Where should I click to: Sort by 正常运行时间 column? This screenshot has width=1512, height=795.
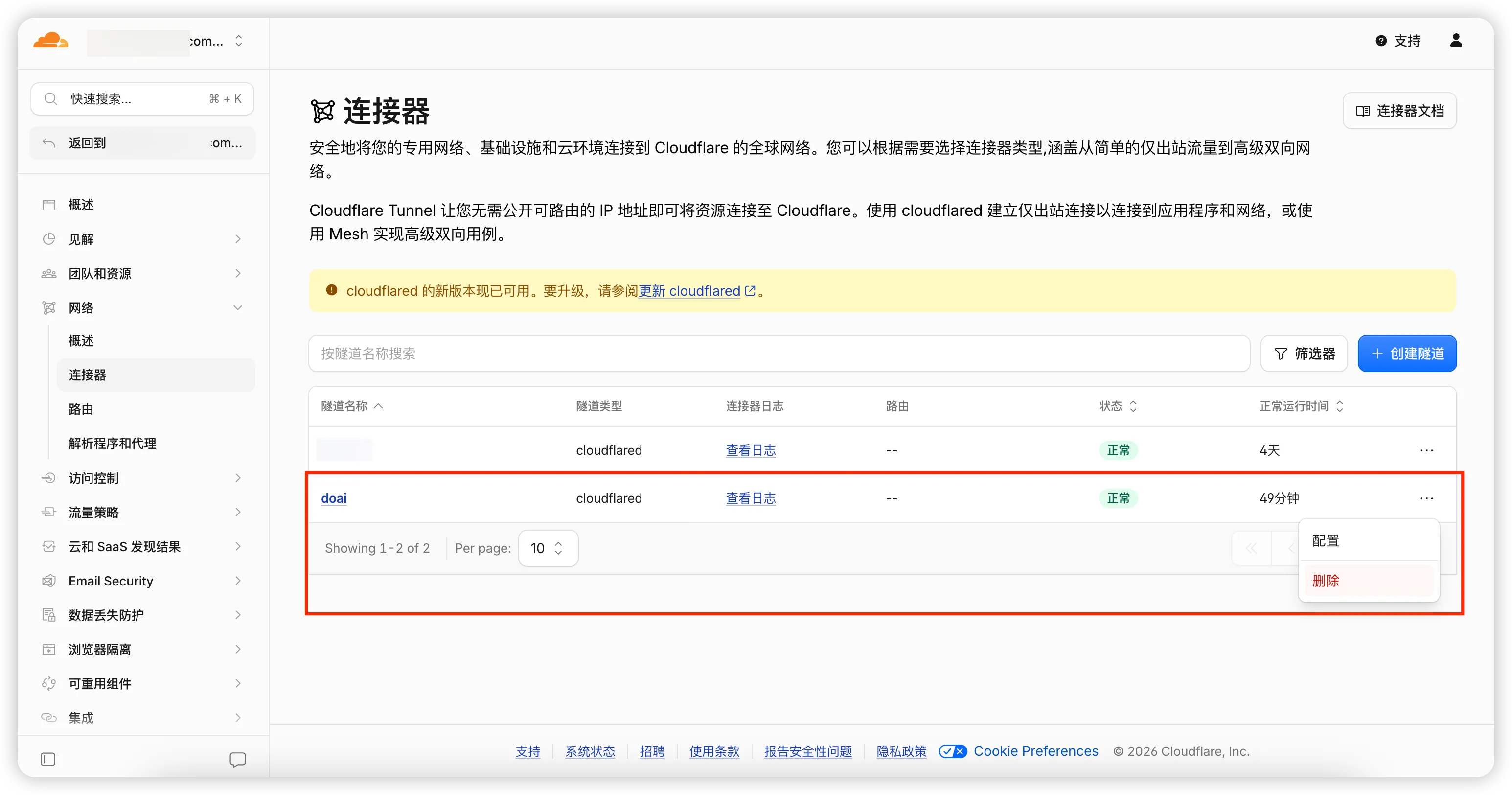1301,406
